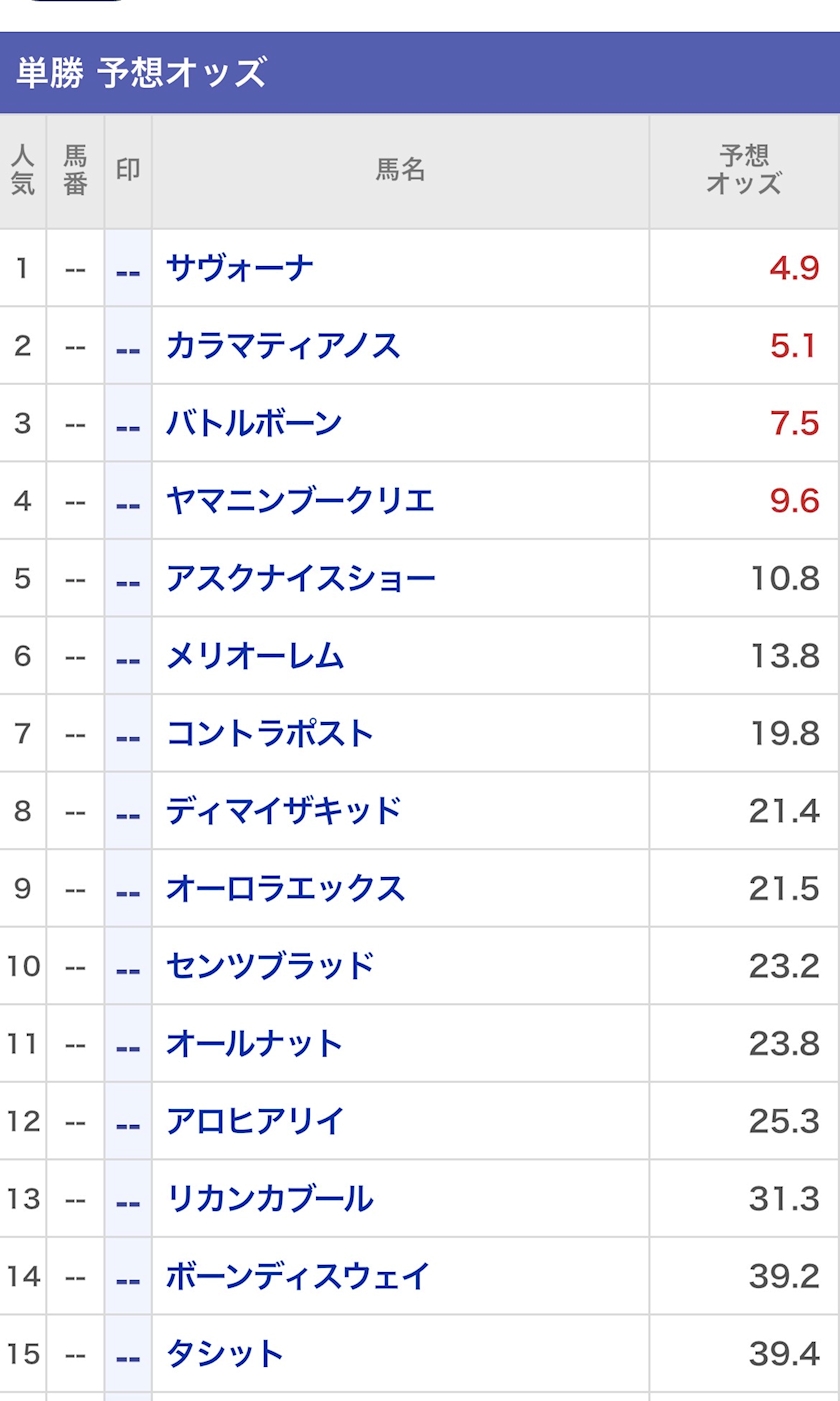The width and height of the screenshot is (840, 1401).
Task: View the メリオーレム horse profile
Action: pos(255,656)
